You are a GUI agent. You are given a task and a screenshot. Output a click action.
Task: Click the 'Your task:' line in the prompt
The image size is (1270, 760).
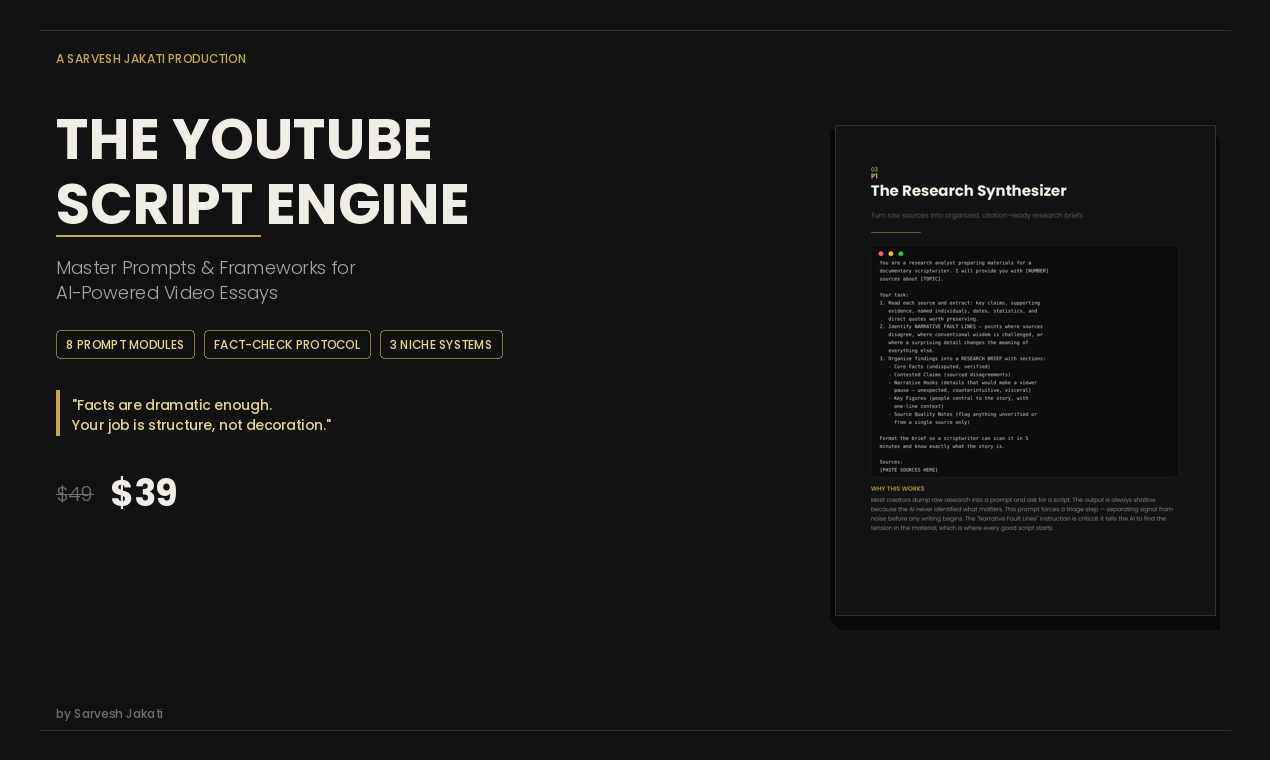pyautogui.click(x=894, y=295)
